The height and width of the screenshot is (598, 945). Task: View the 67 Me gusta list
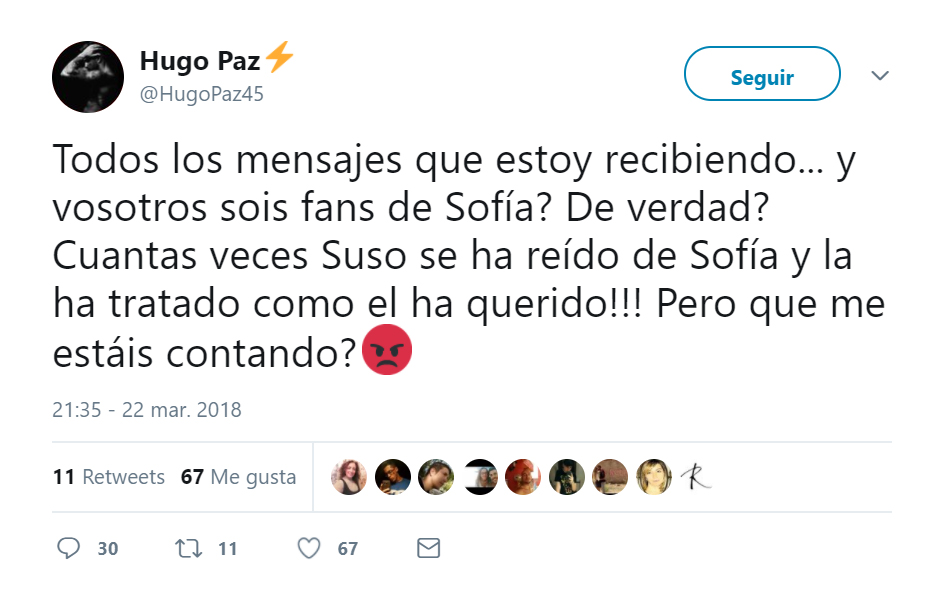pos(238,477)
